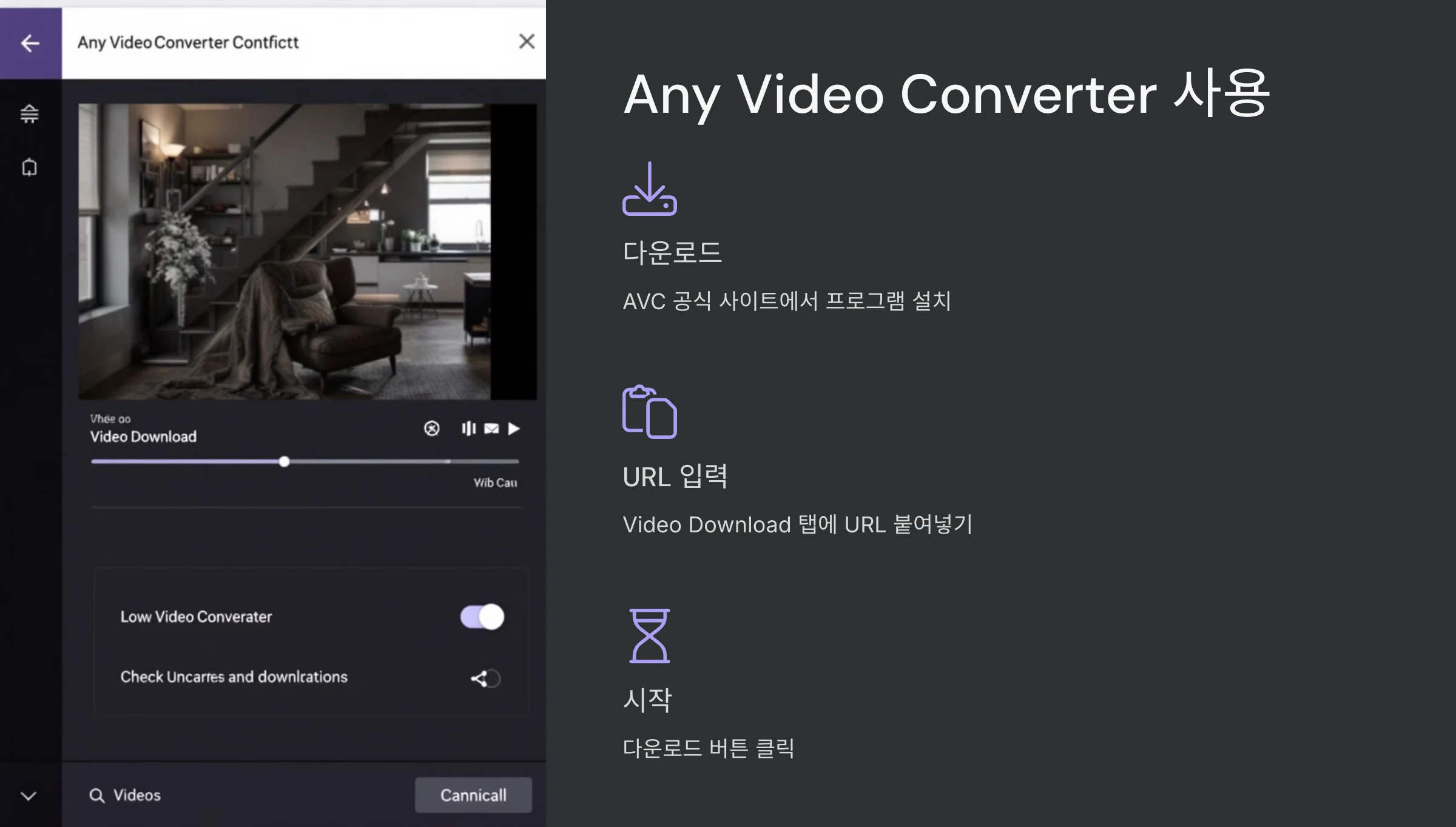
Task: Click the Wib Cau label under the slider
Action: 496,483
